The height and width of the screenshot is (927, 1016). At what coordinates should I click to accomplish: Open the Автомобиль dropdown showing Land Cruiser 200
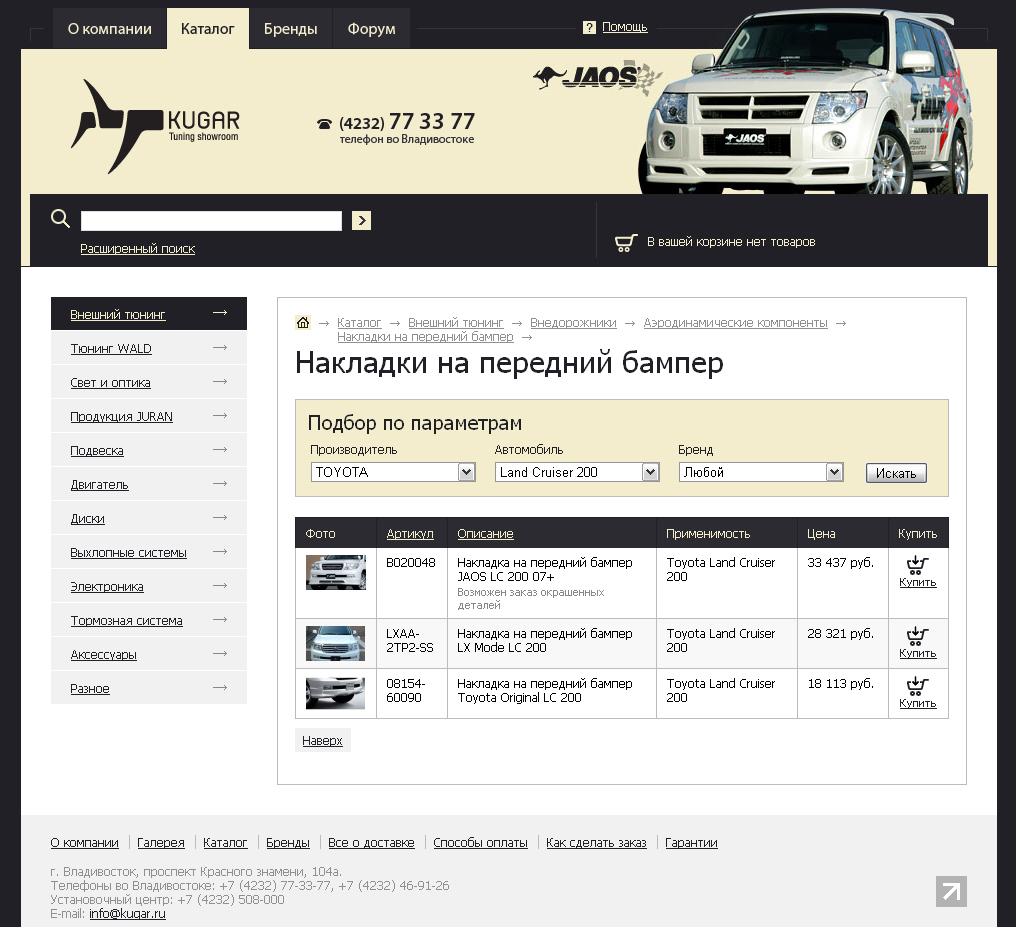(x=577, y=472)
